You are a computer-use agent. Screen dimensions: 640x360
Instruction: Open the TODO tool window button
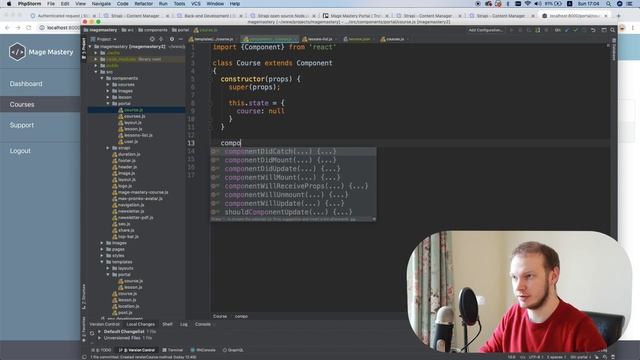click(x=101, y=350)
